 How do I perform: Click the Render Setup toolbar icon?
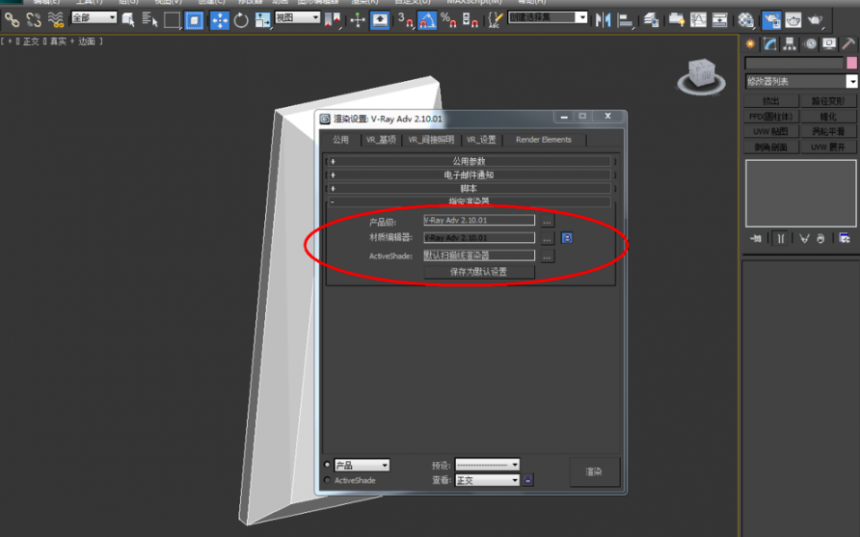tap(772, 21)
